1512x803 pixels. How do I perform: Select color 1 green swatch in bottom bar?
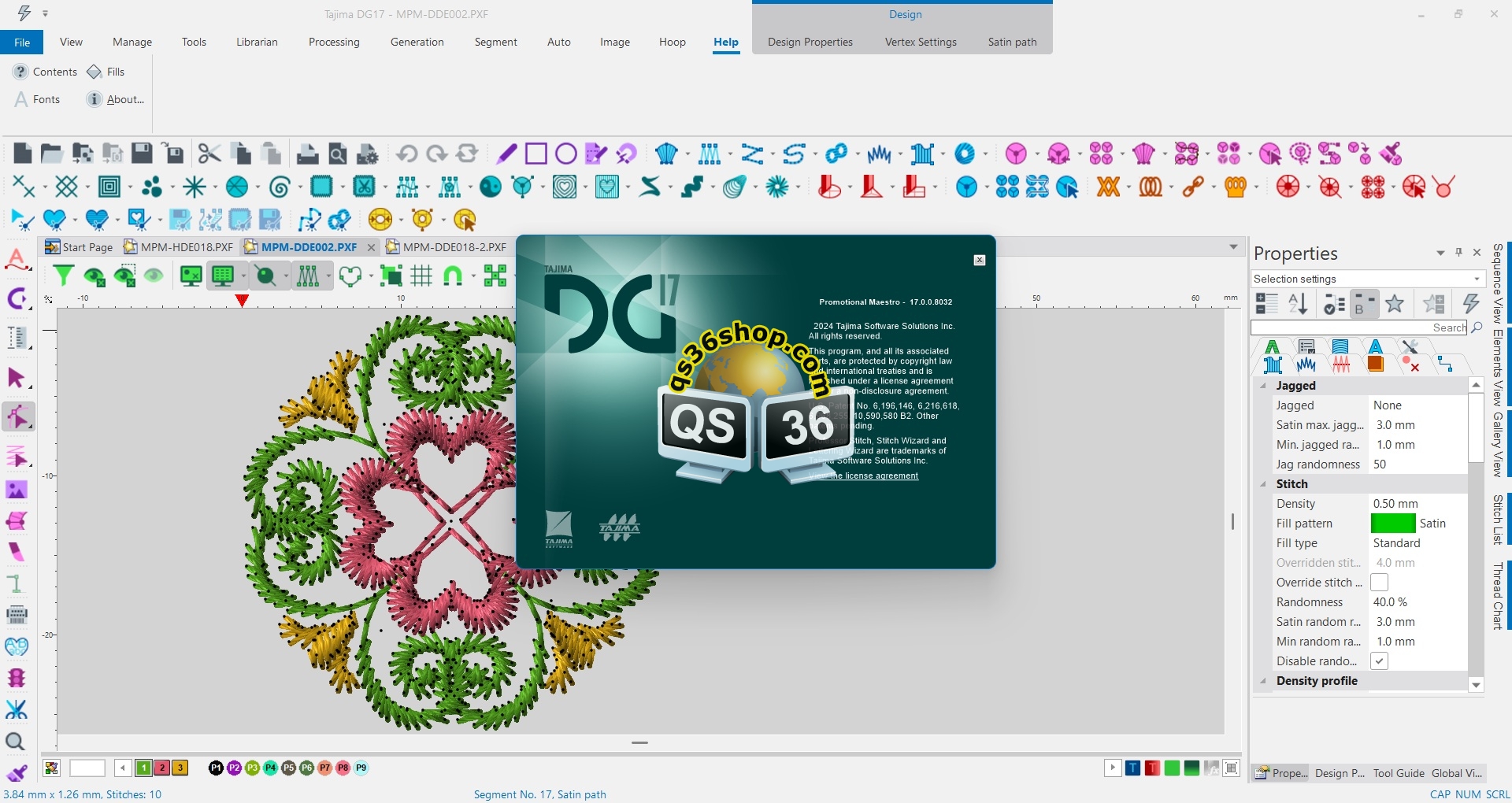coord(144,768)
